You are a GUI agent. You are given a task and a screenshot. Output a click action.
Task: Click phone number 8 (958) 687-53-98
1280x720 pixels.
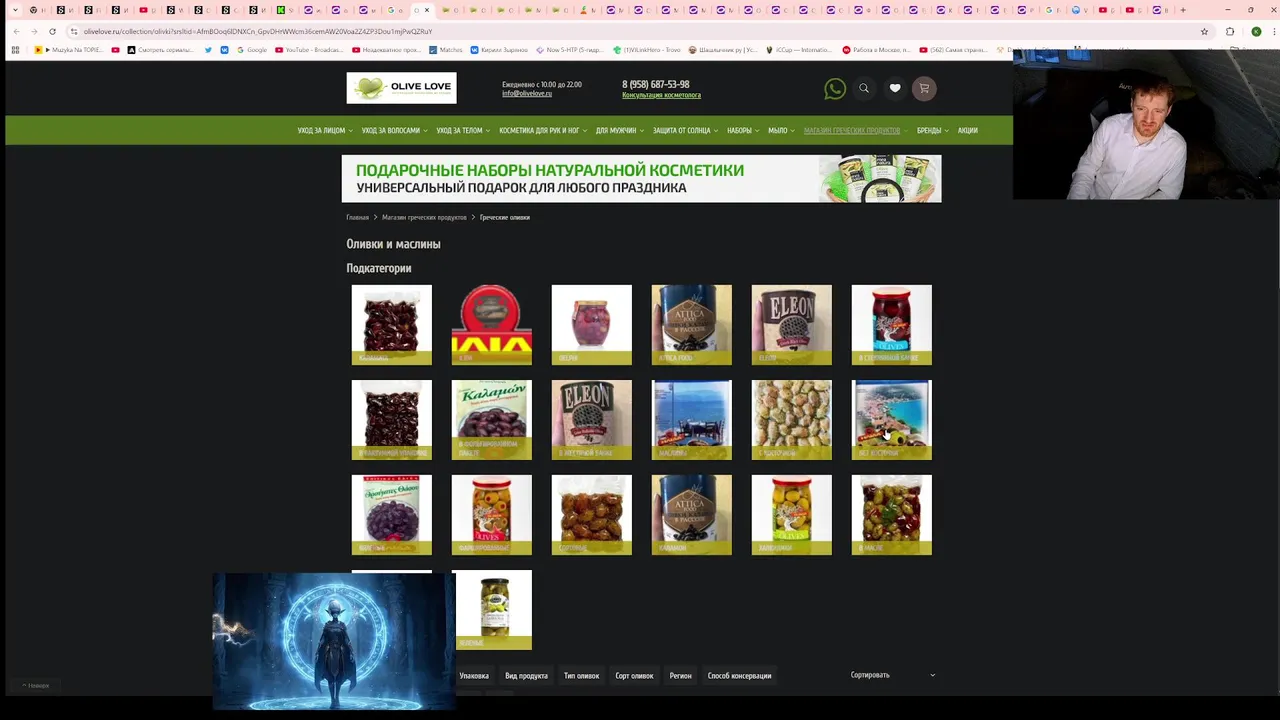(x=656, y=84)
